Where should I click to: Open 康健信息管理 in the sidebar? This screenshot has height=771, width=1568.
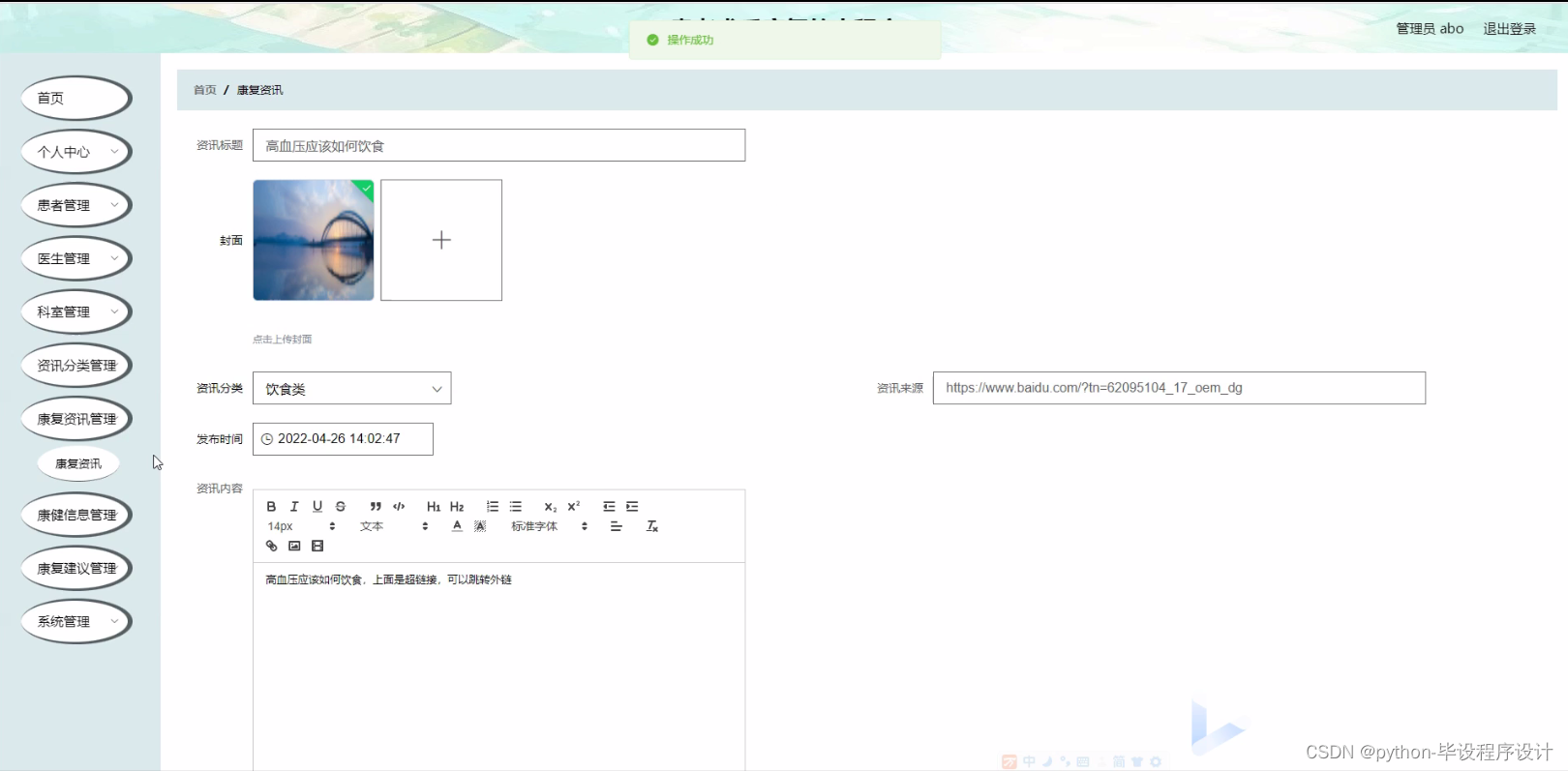[76, 515]
